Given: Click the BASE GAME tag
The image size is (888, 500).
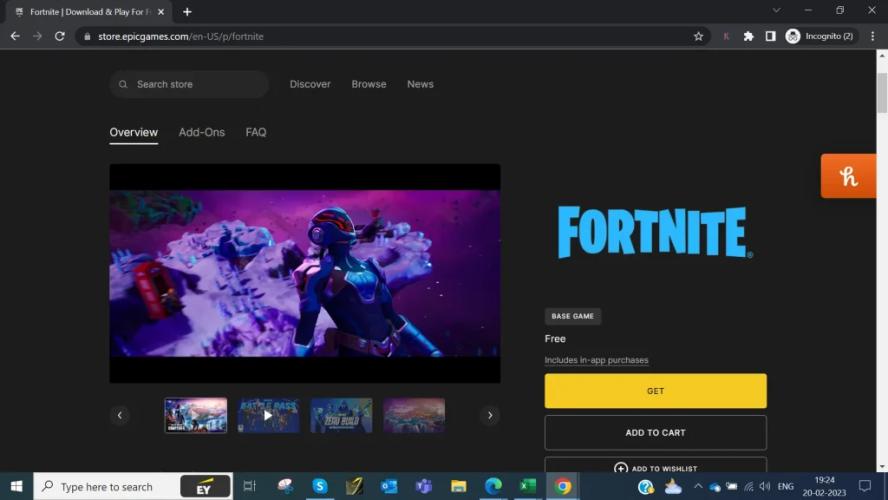Looking at the screenshot, I should tap(573, 317).
